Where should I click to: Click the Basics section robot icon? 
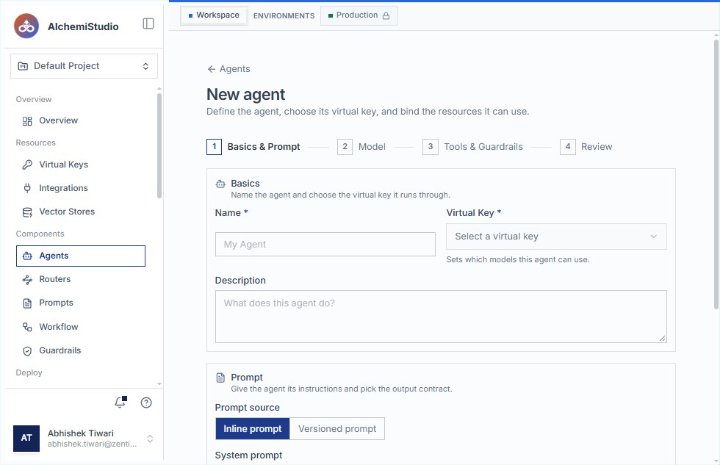click(220, 184)
